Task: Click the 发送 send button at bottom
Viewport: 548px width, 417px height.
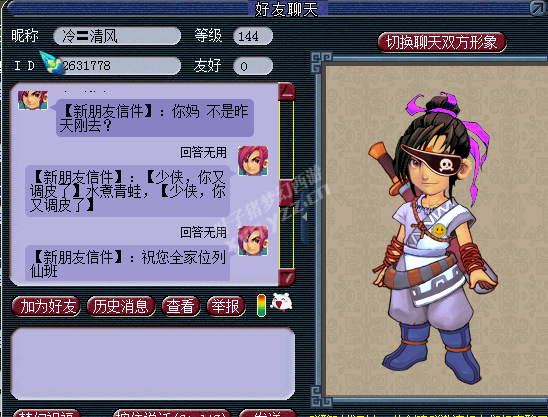Action: coord(268,413)
